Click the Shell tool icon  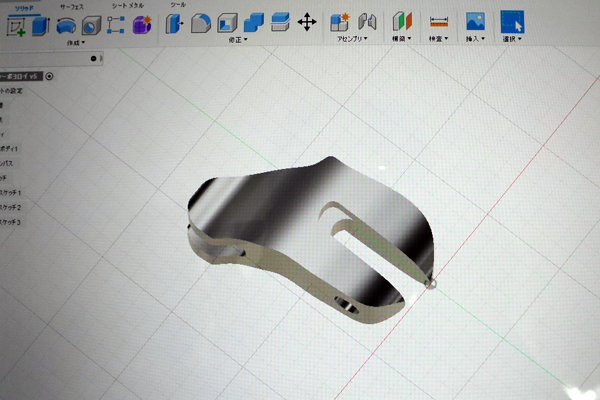pos(227,23)
